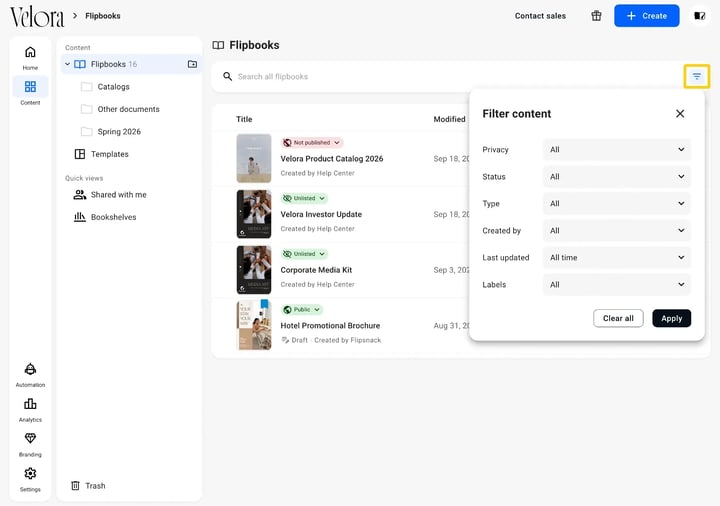Open Settings gear icon
Viewport: 720px width, 506px height.
30,473
